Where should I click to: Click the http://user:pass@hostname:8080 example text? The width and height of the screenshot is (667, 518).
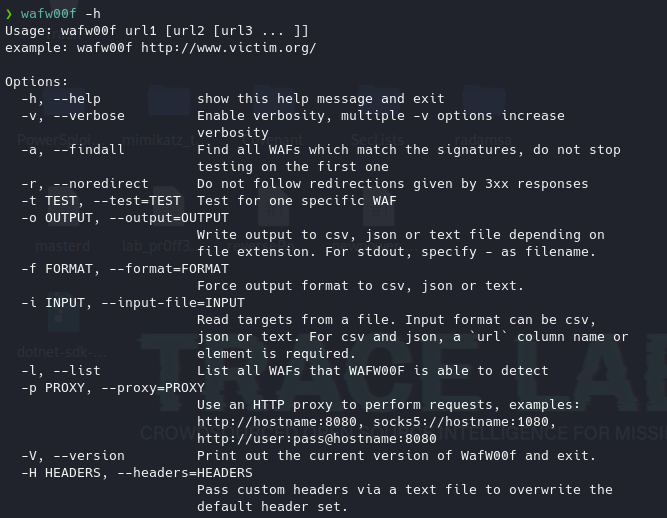[317, 439]
